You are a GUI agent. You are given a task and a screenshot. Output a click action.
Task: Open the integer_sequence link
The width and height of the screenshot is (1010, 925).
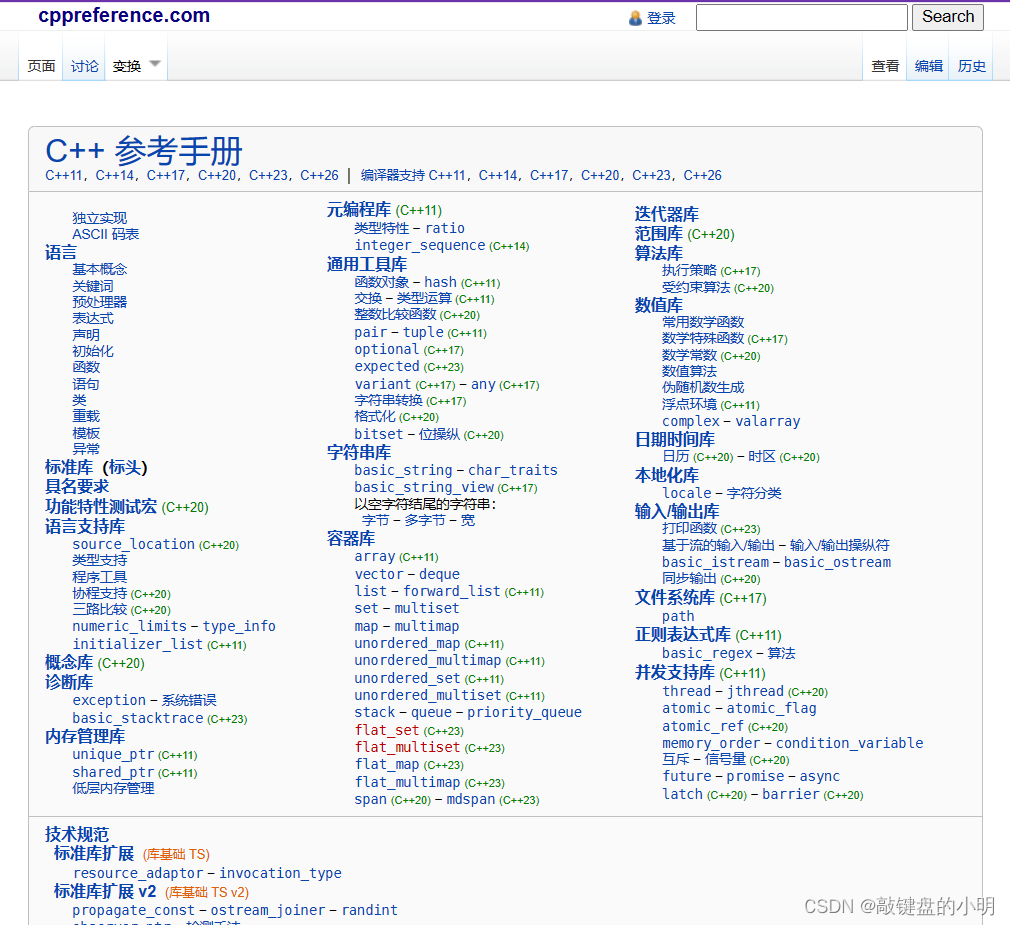[x=419, y=245]
